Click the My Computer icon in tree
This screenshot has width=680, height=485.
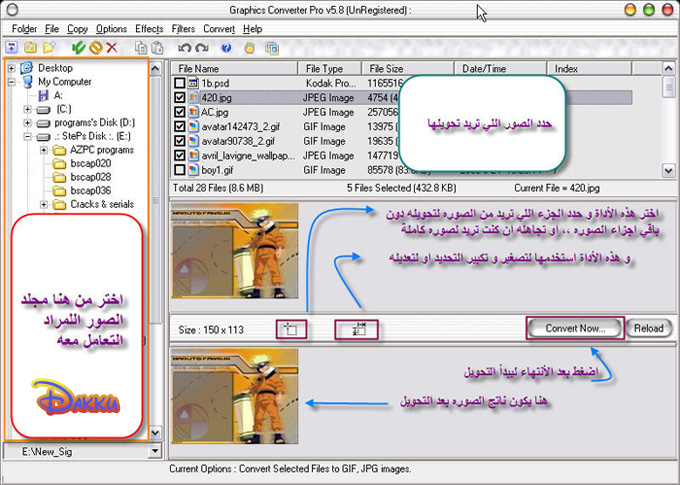[27, 82]
